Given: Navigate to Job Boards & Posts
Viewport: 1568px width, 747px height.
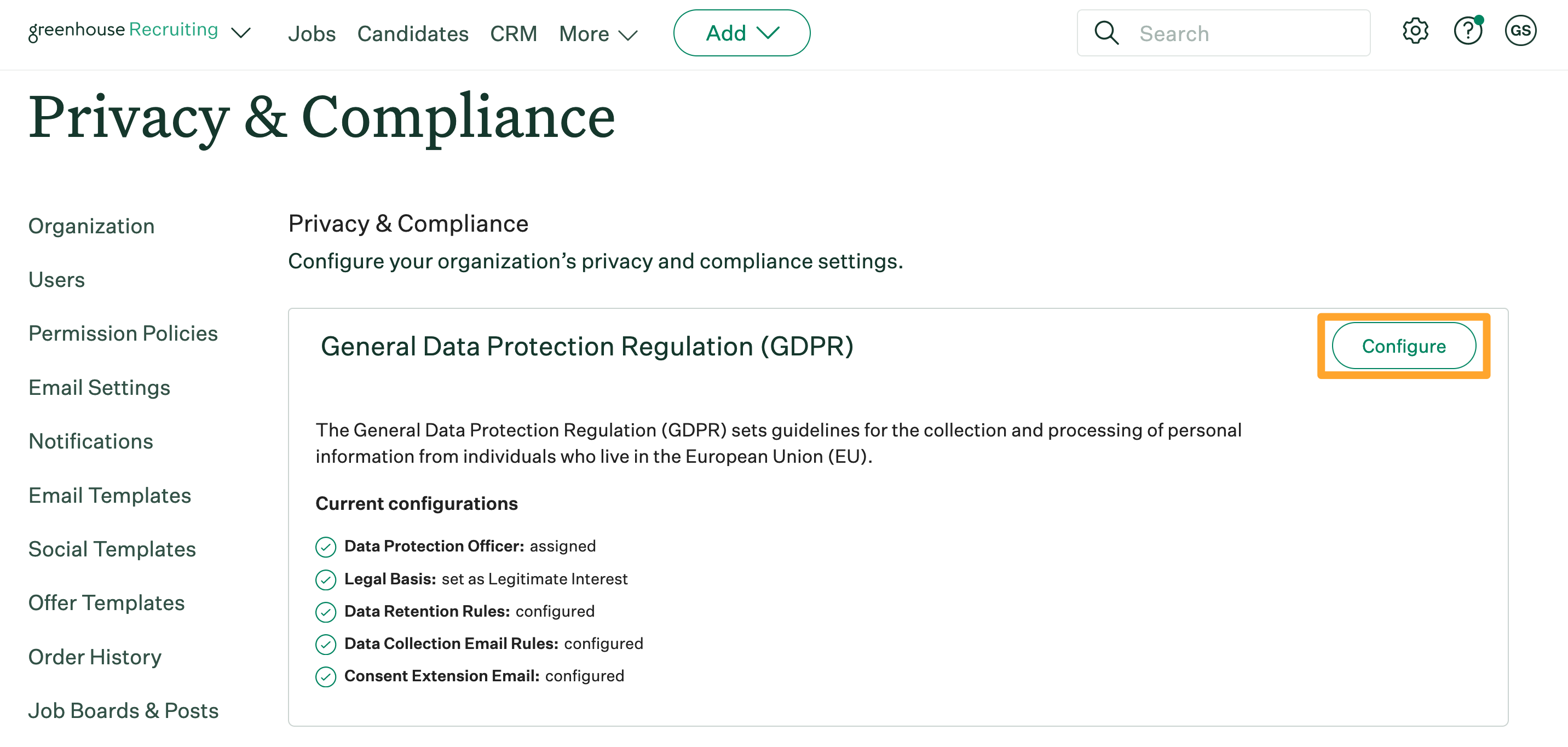Looking at the screenshot, I should click(124, 710).
